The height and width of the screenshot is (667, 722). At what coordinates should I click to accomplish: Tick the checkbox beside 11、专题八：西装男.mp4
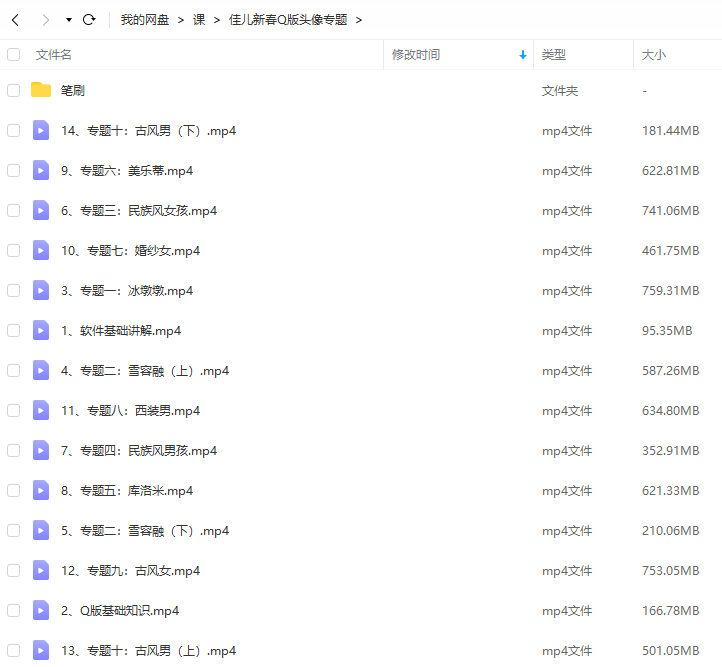pos(14,410)
